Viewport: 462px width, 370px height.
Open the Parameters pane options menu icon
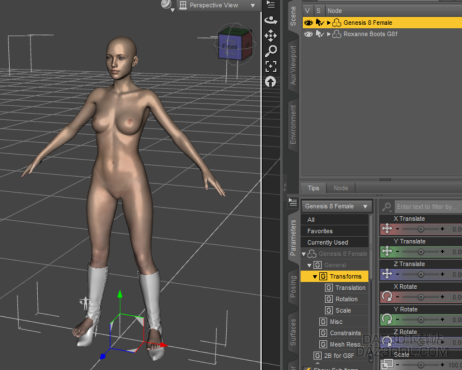[x=293, y=202]
